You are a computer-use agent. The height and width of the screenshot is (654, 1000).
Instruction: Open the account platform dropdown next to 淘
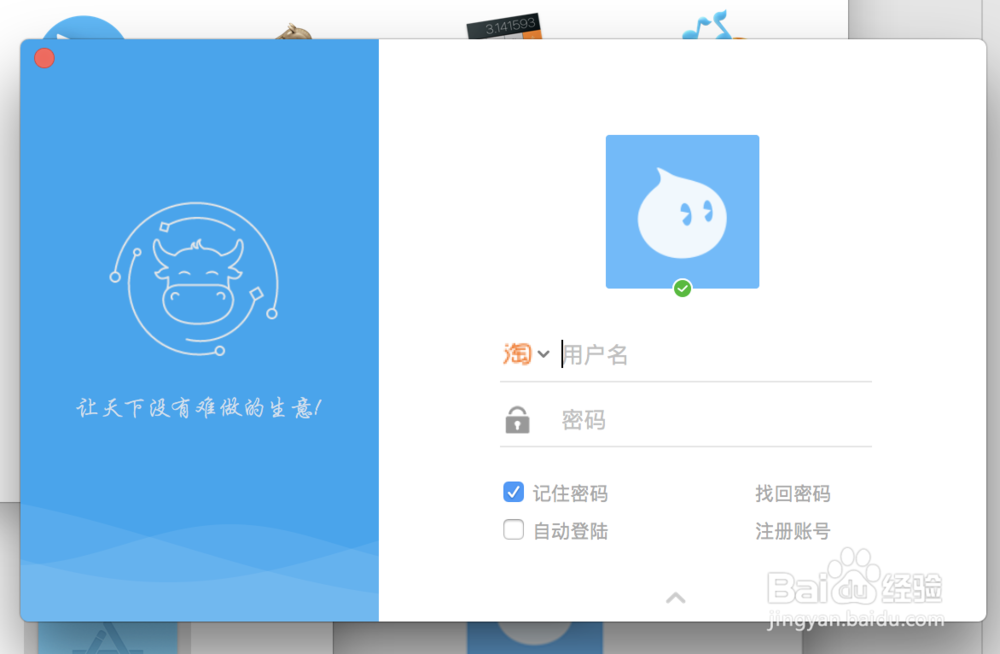543,354
